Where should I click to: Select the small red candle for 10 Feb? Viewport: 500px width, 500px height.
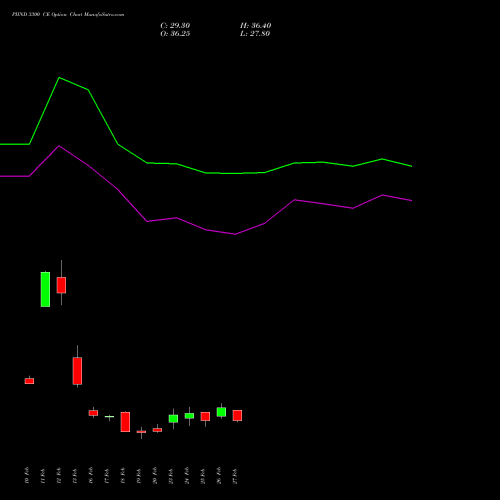(29, 381)
